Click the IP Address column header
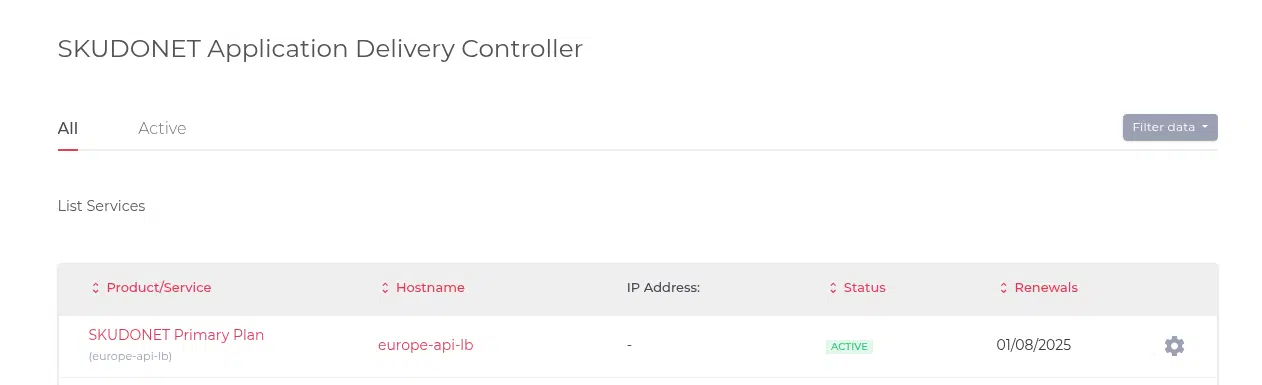This screenshot has height=385, width=1262. (663, 288)
